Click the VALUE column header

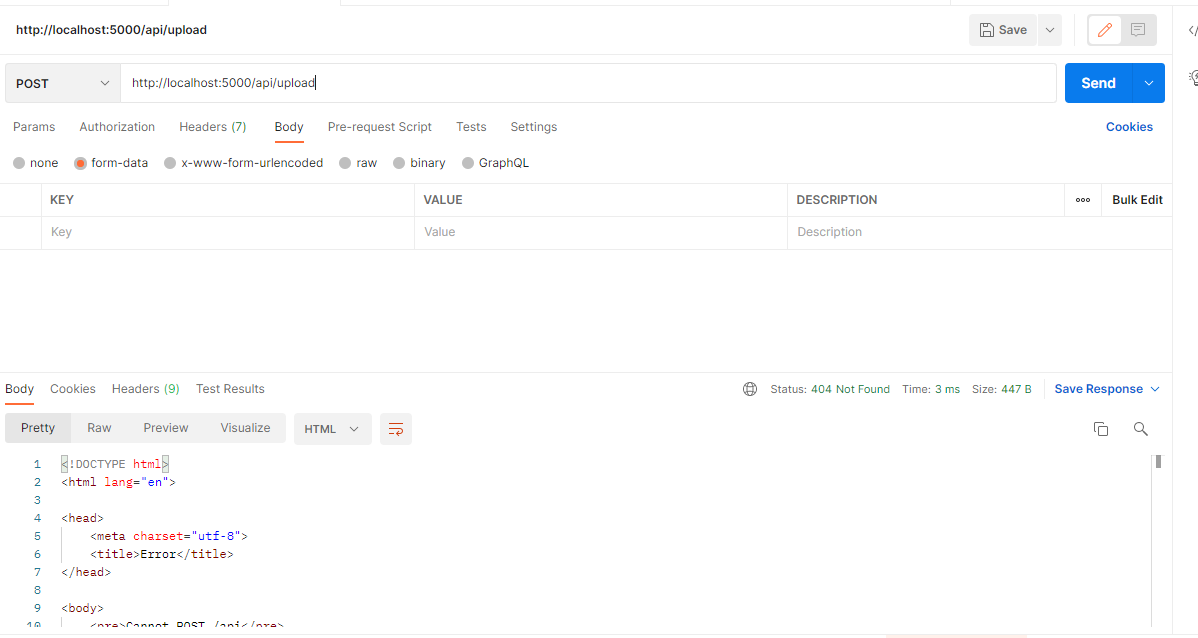[x=443, y=200]
